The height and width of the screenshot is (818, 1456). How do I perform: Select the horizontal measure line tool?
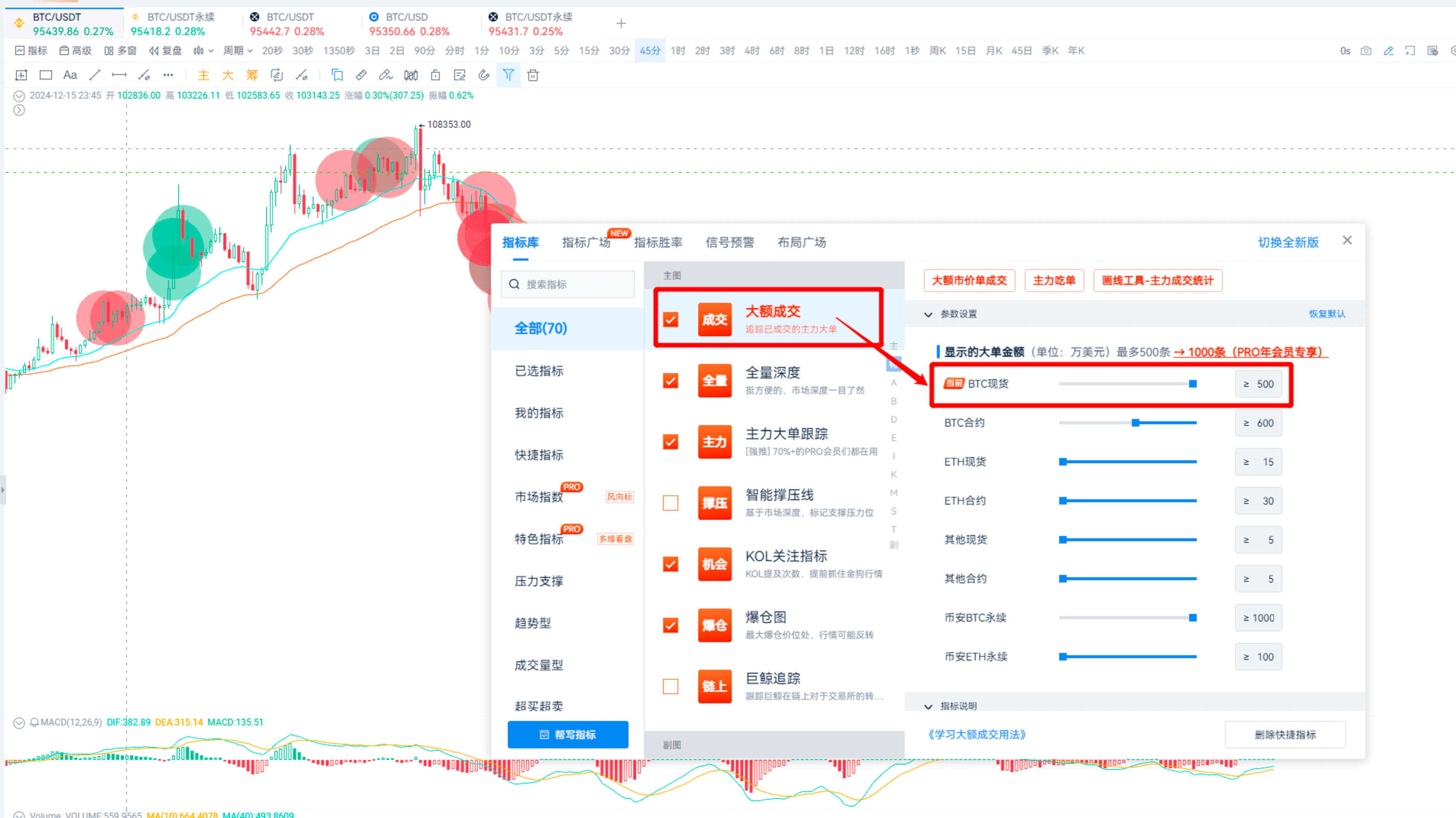click(119, 75)
